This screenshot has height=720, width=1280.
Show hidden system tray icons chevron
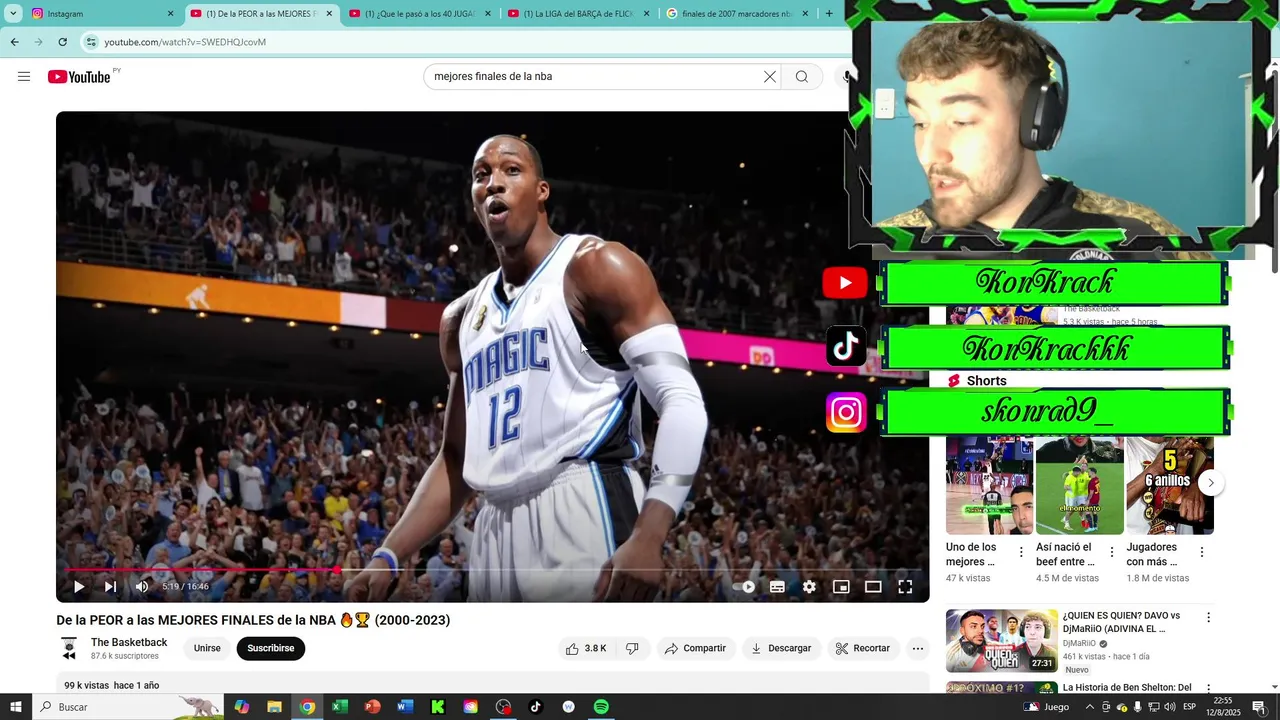[x=1090, y=707]
